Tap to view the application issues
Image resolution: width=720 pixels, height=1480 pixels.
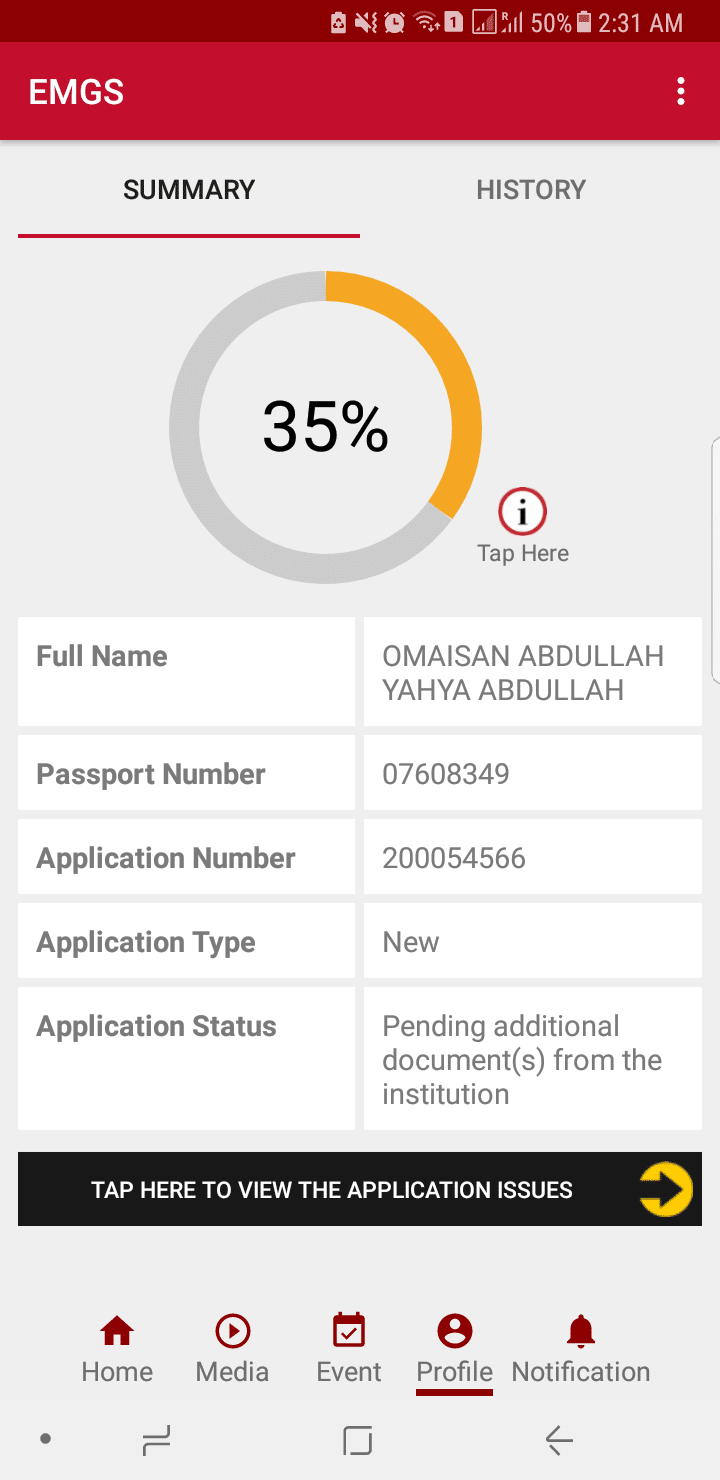[332, 1190]
